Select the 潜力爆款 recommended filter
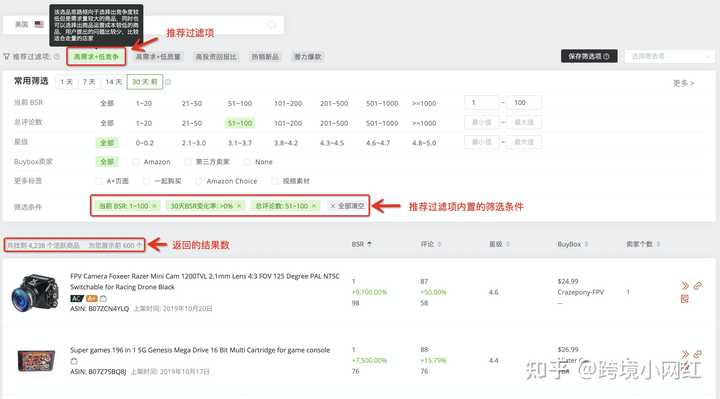 308,56
